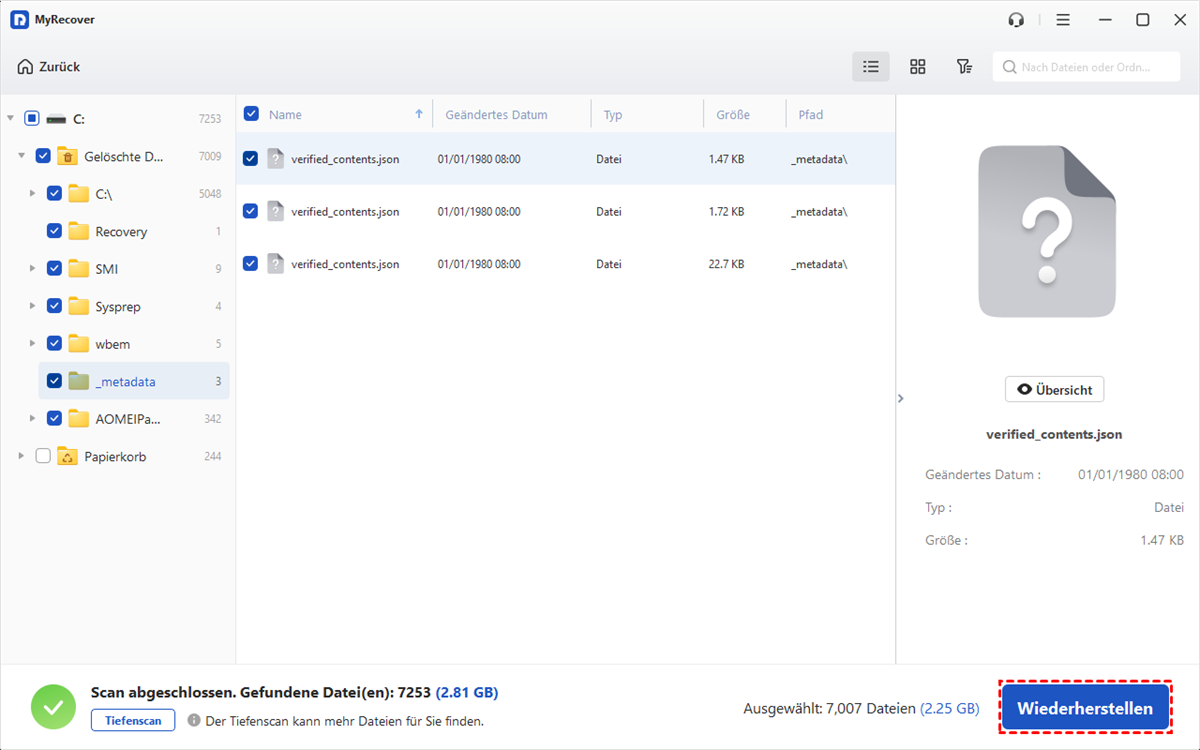Collapse the C: drive tree node
The image size is (1200, 750).
[x=10, y=118]
